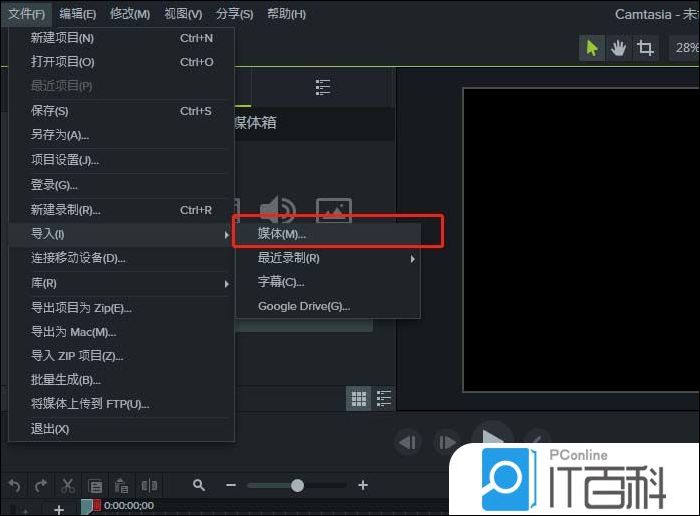This screenshot has height=516, width=700.
Task: Click the previous frame playback button
Action: [408, 442]
